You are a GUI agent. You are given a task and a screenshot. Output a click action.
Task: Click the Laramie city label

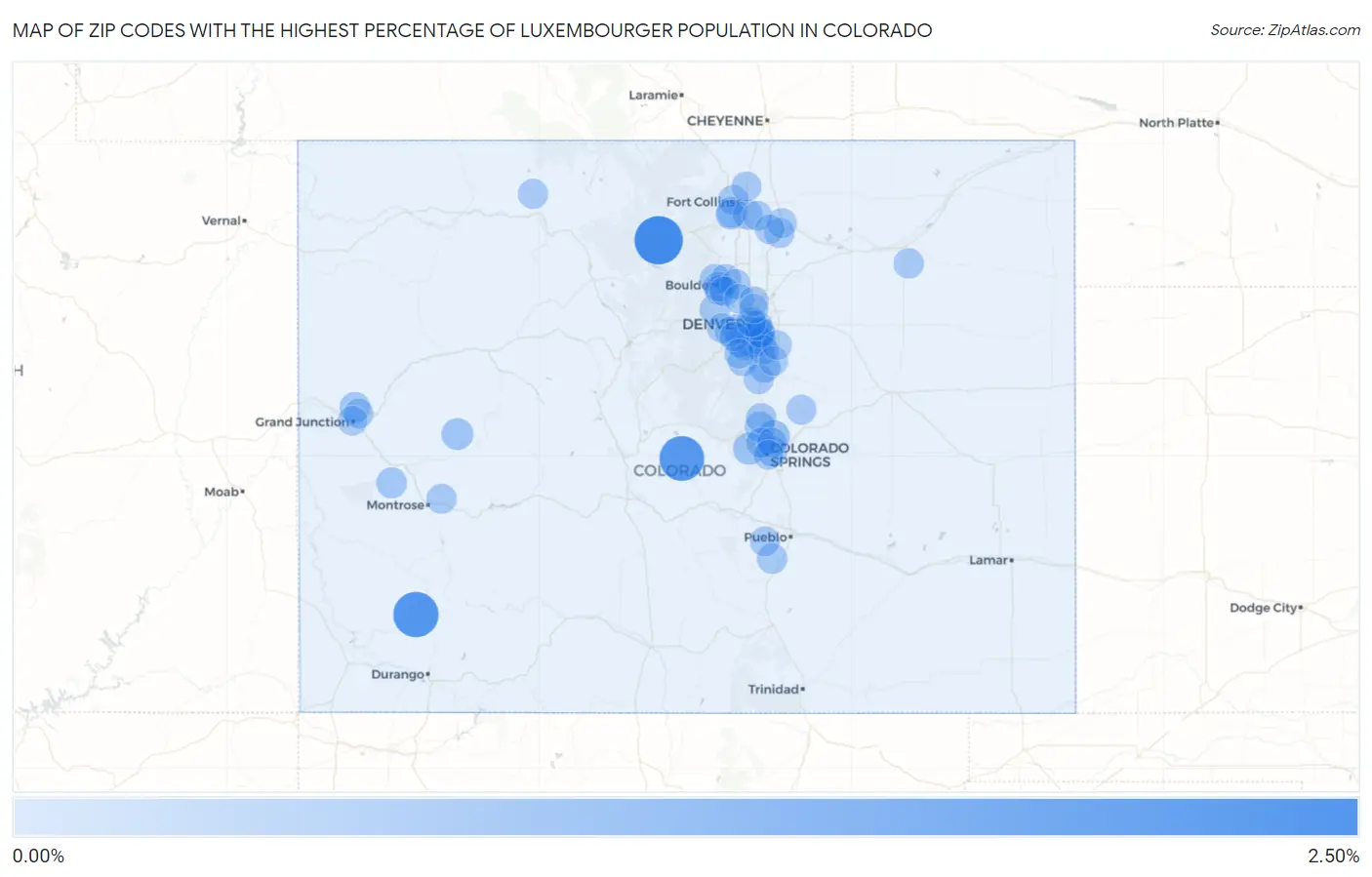click(656, 95)
